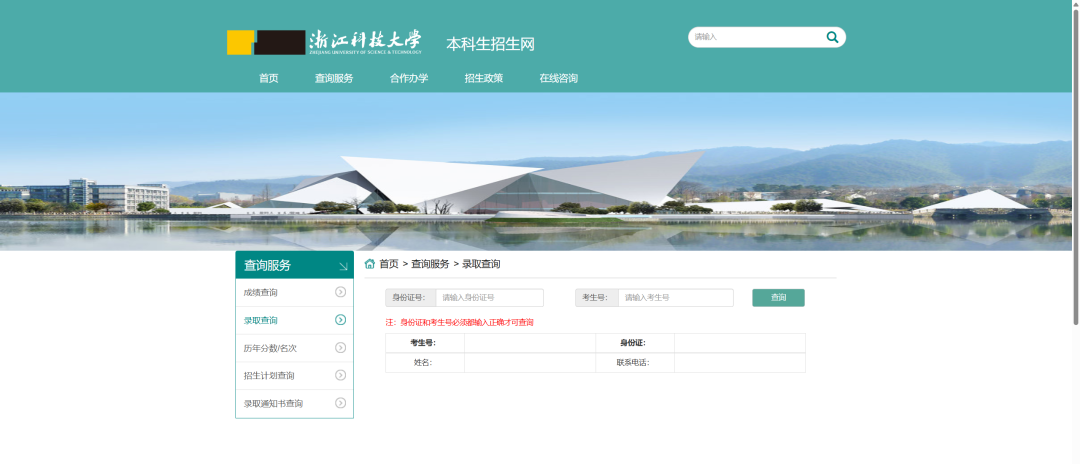Click the 联系电话: table cell
The width and height of the screenshot is (1080, 464).
(634, 363)
